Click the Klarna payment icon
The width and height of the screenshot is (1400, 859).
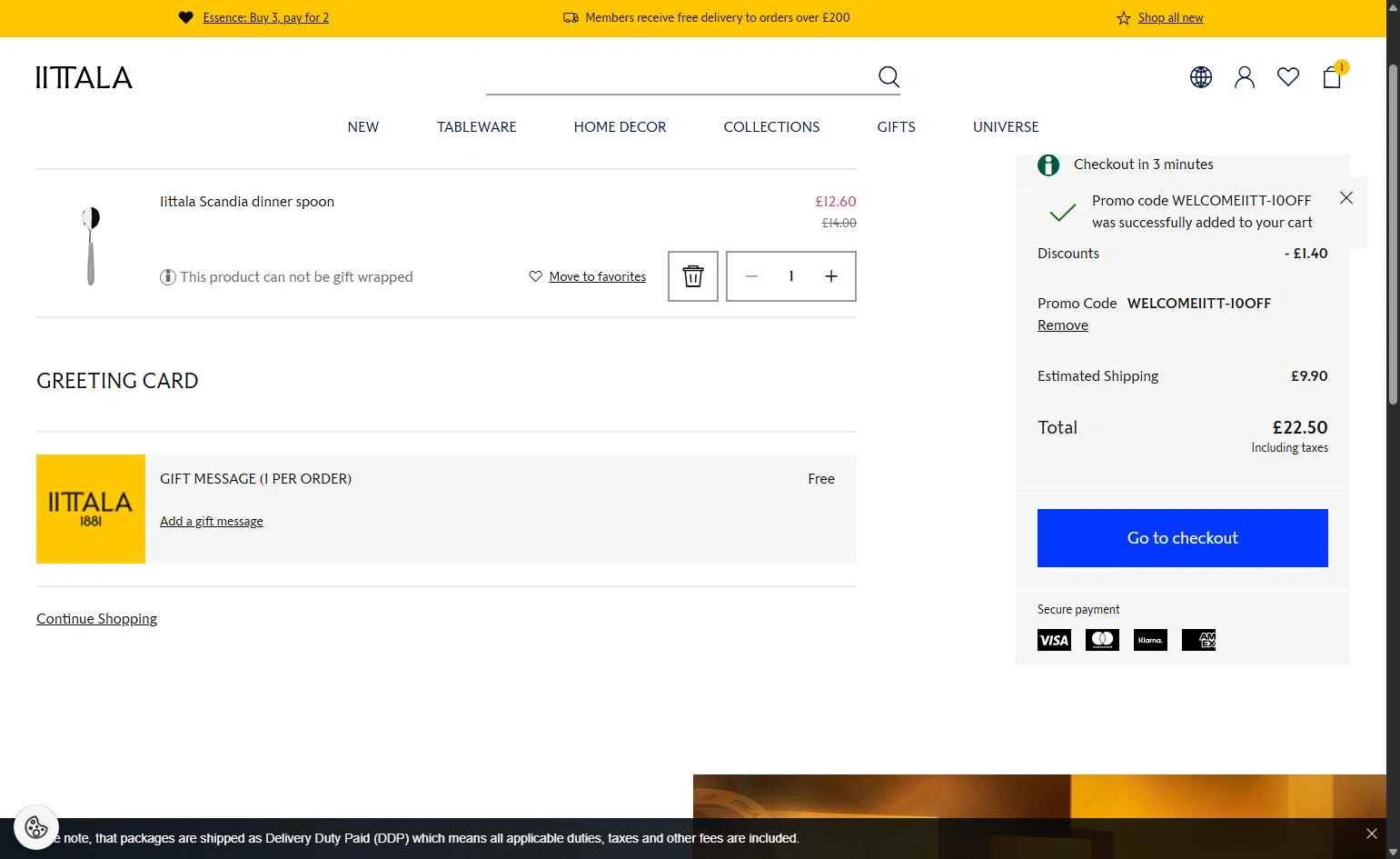(1150, 640)
